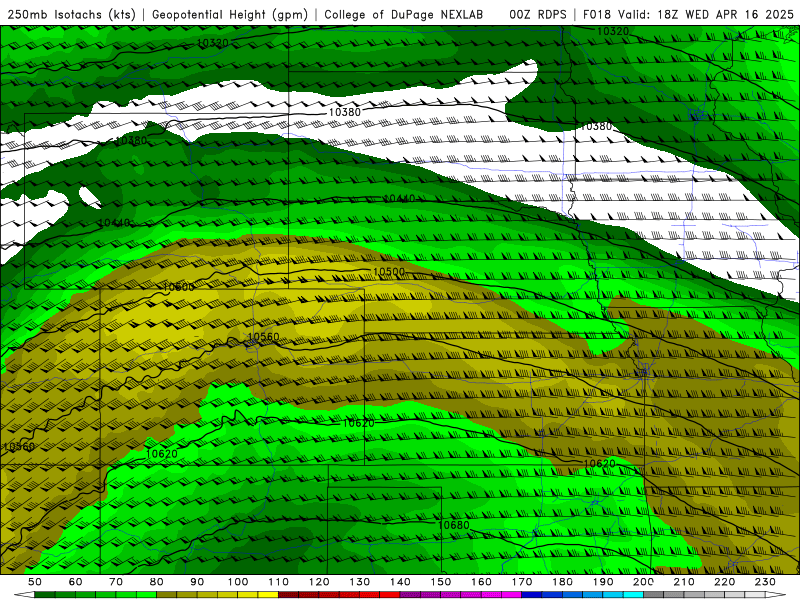Click the bright yellow swatch left of 110
800x600 pixels.
click(268, 595)
